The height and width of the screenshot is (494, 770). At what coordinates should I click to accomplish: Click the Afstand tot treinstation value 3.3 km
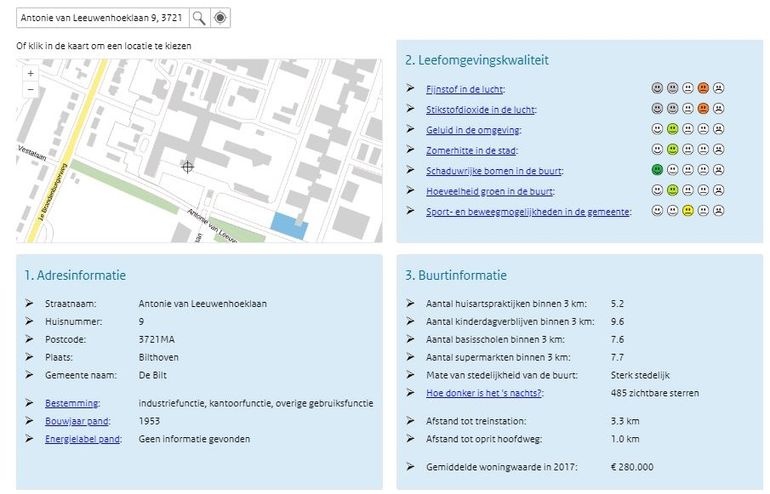(x=625, y=421)
